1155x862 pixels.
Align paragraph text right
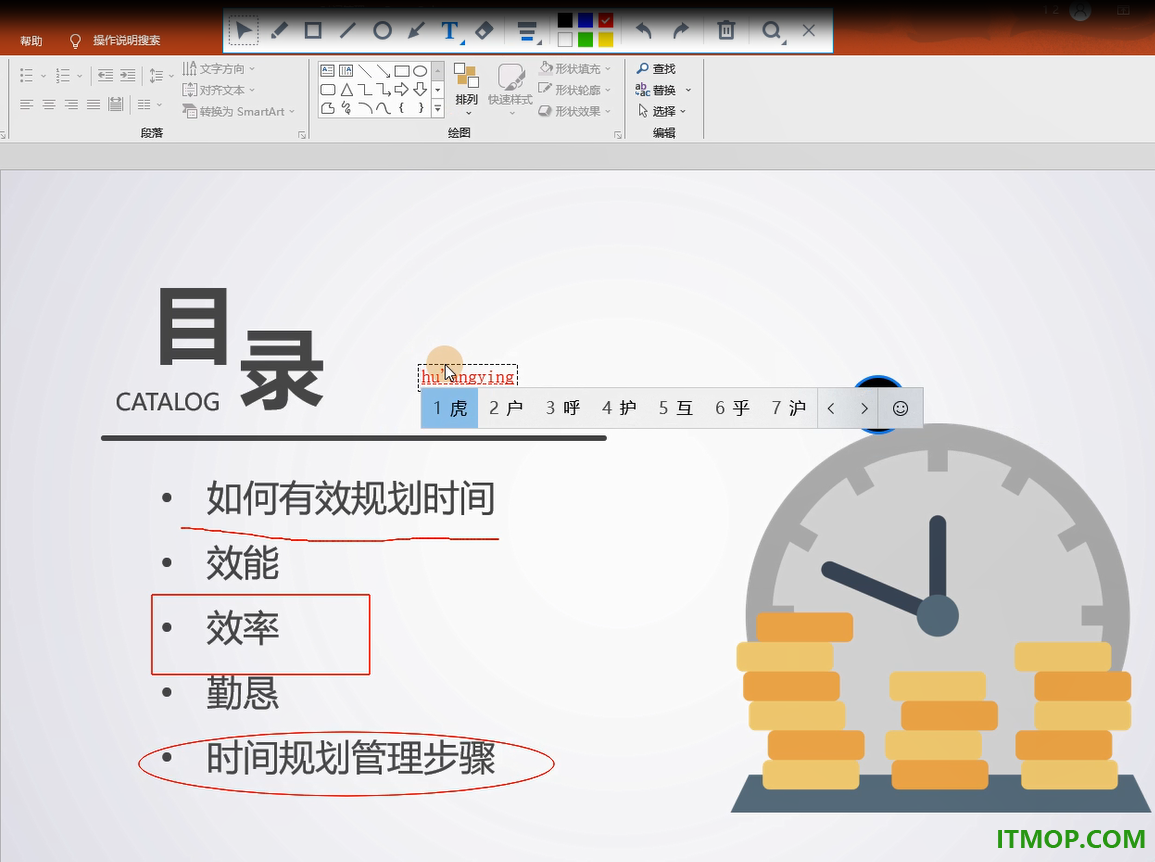coord(71,105)
